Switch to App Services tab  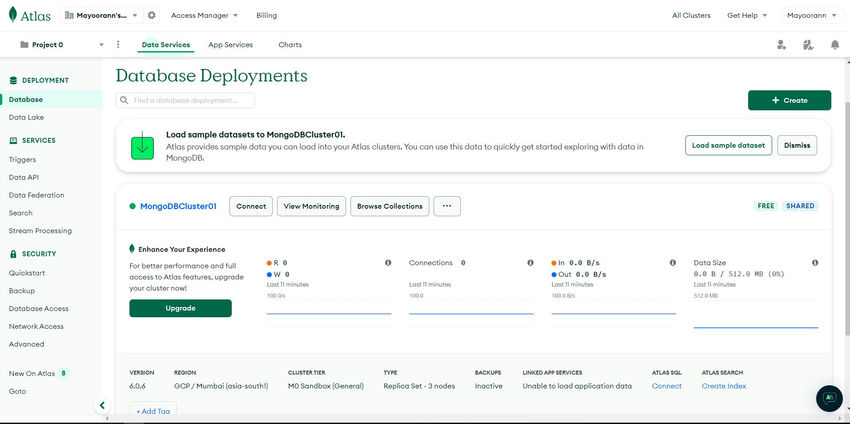(230, 44)
